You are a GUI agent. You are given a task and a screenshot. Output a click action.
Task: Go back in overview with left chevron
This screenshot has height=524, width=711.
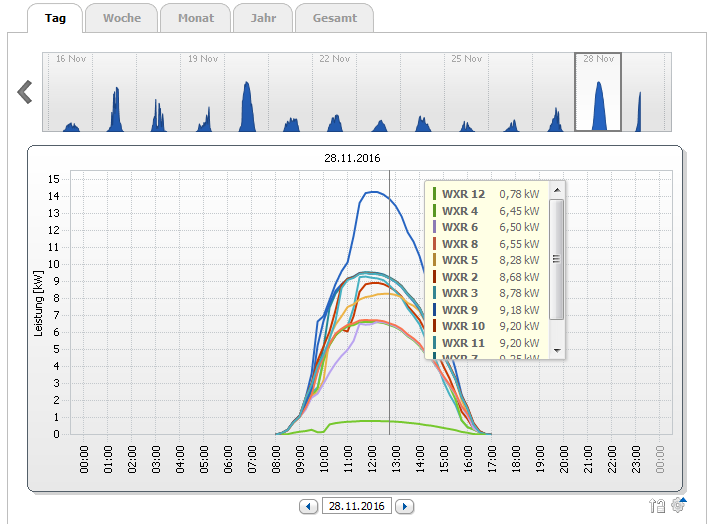coord(25,92)
